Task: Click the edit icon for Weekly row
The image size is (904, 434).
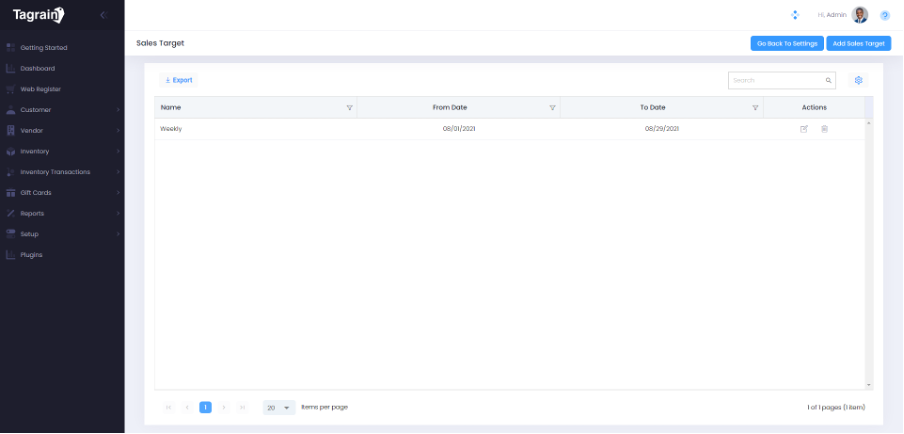Action: click(804, 129)
